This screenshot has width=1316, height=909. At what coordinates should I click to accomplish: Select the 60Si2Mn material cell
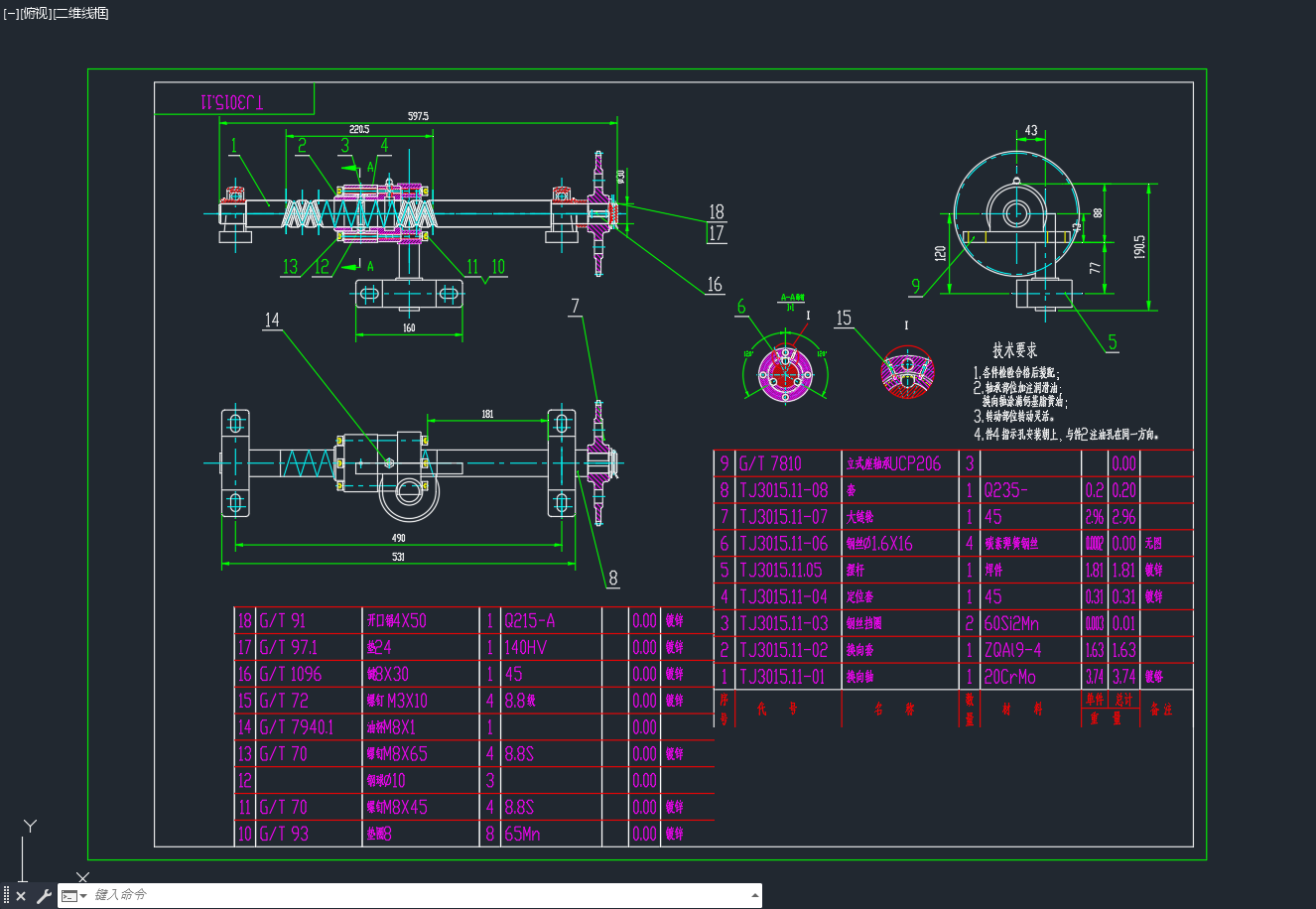coord(1011,623)
